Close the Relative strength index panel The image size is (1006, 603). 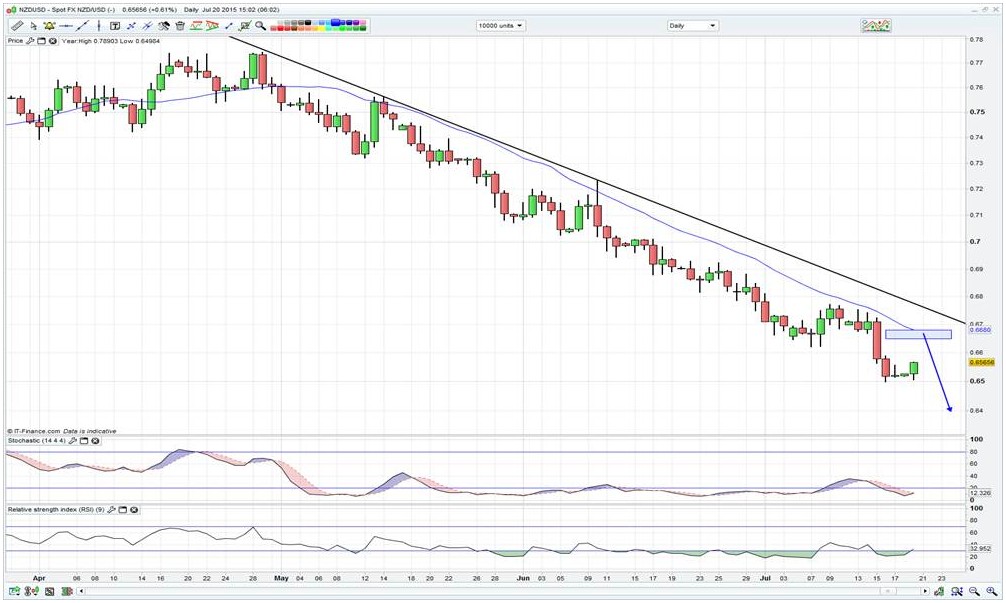coord(134,510)
